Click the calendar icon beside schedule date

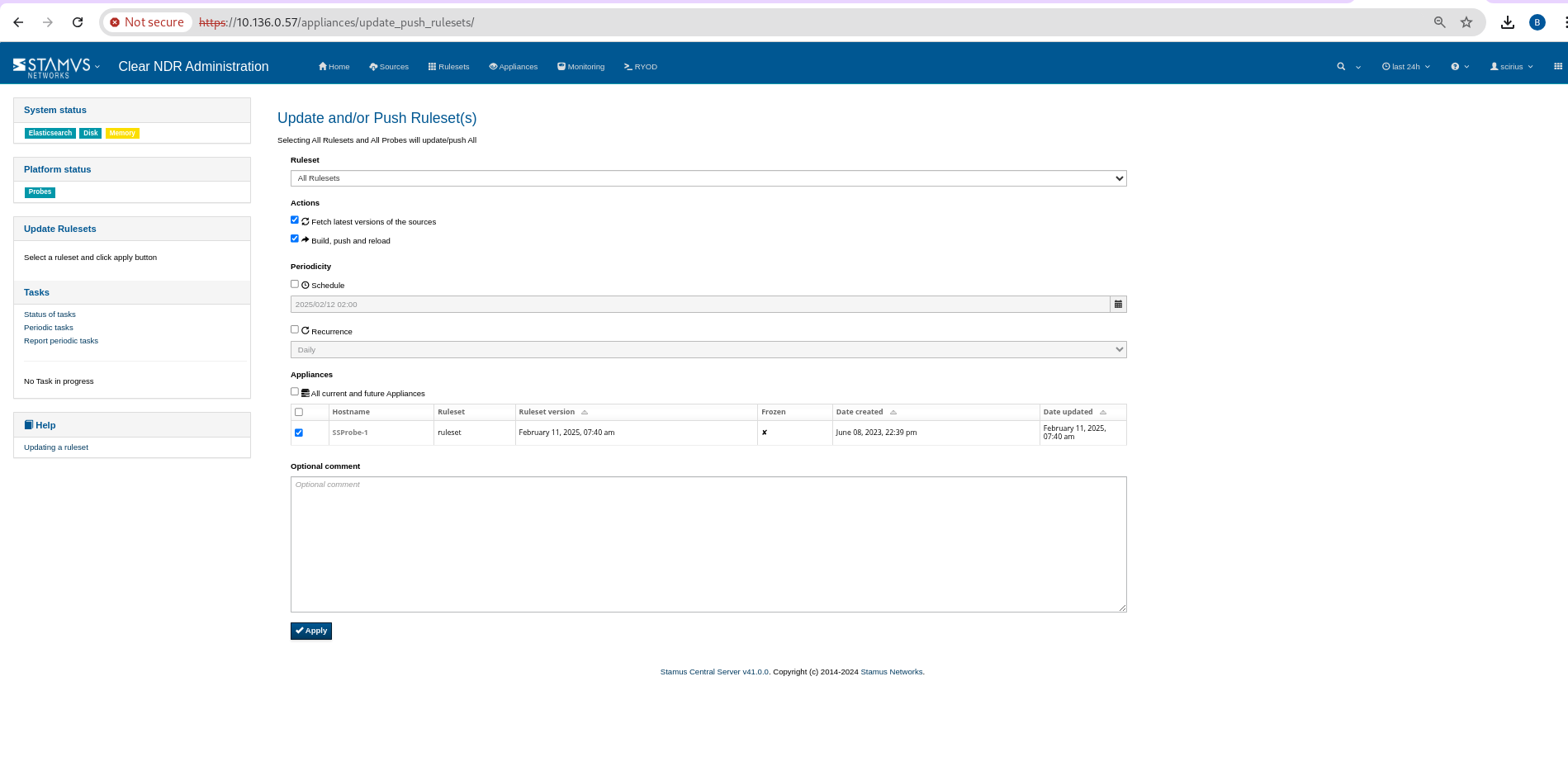click(x=1118, y=305)
